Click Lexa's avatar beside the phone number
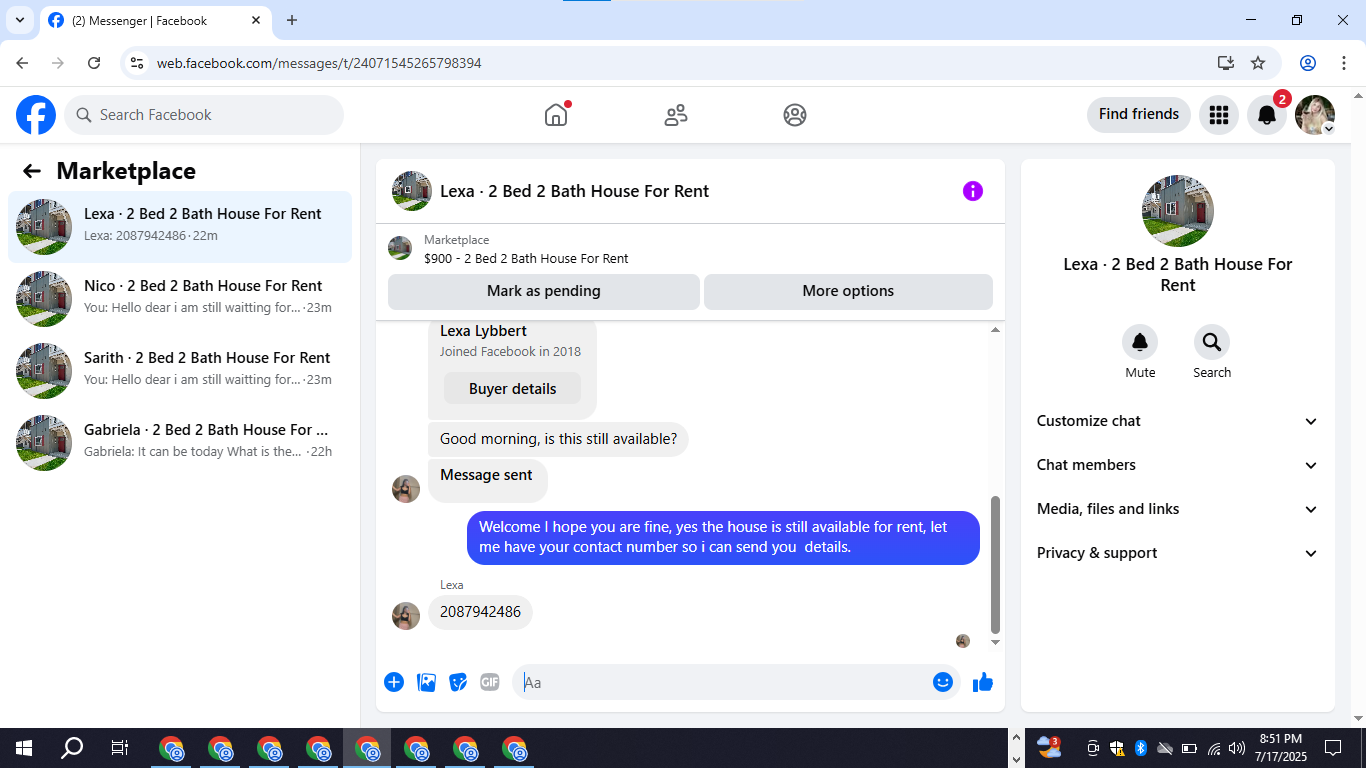 406,616
